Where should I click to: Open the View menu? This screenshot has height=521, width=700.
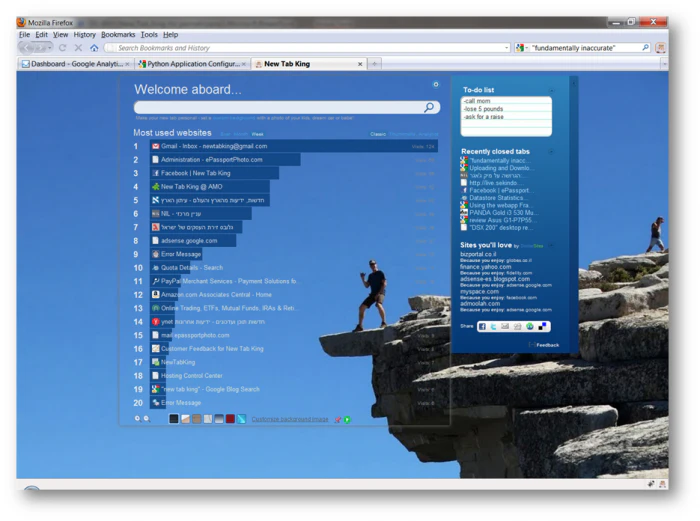tap(60, 35)
